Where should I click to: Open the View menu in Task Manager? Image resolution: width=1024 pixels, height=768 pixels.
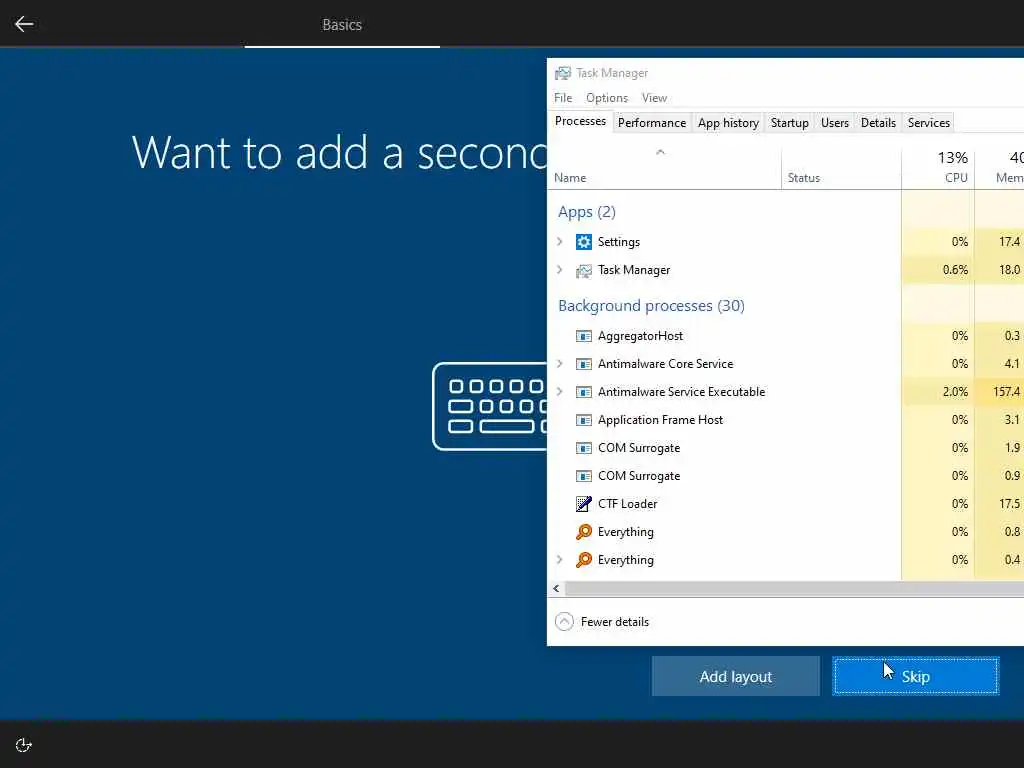pyautogui.click(x=654, y=98)
